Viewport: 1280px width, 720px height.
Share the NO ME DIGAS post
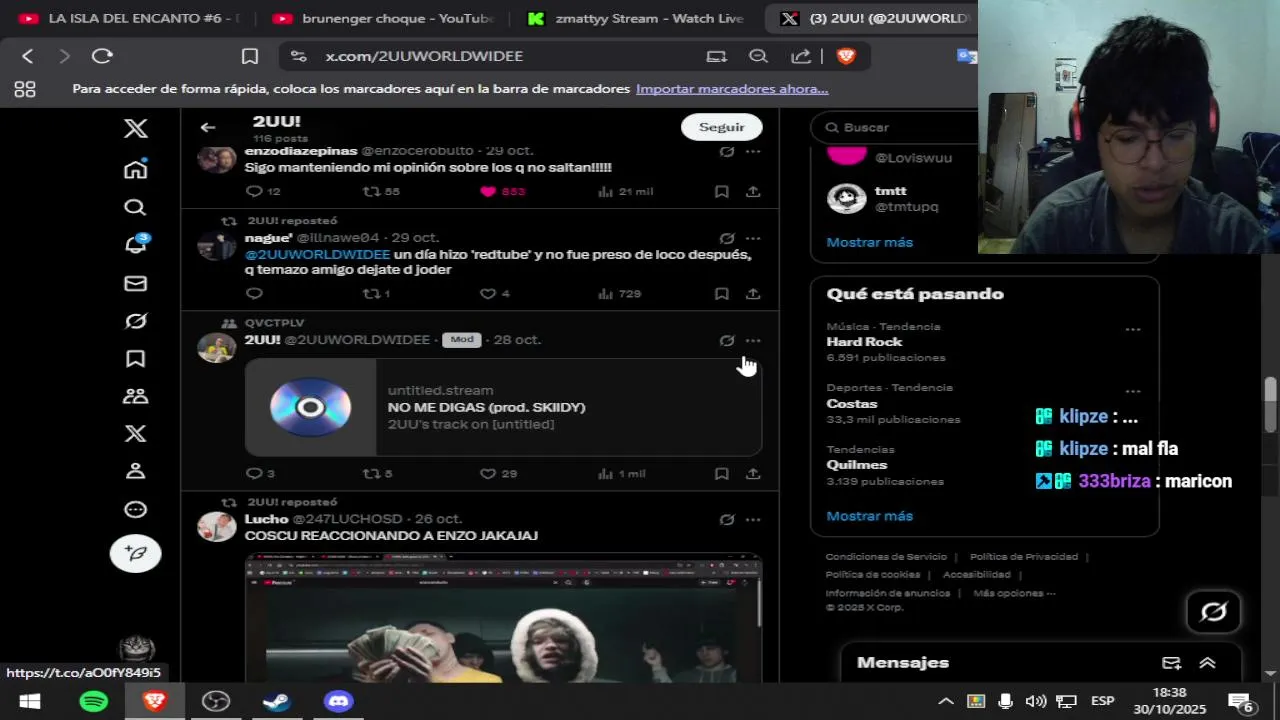coord(753,474)
